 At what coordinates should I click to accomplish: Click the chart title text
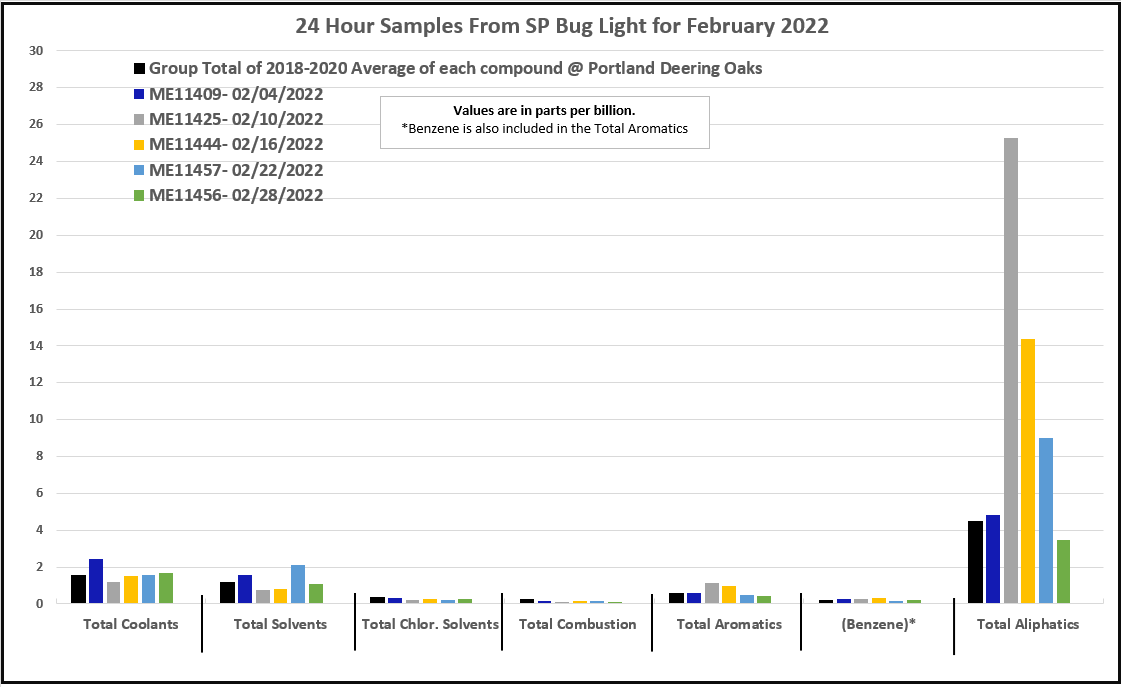coord(561,26)
